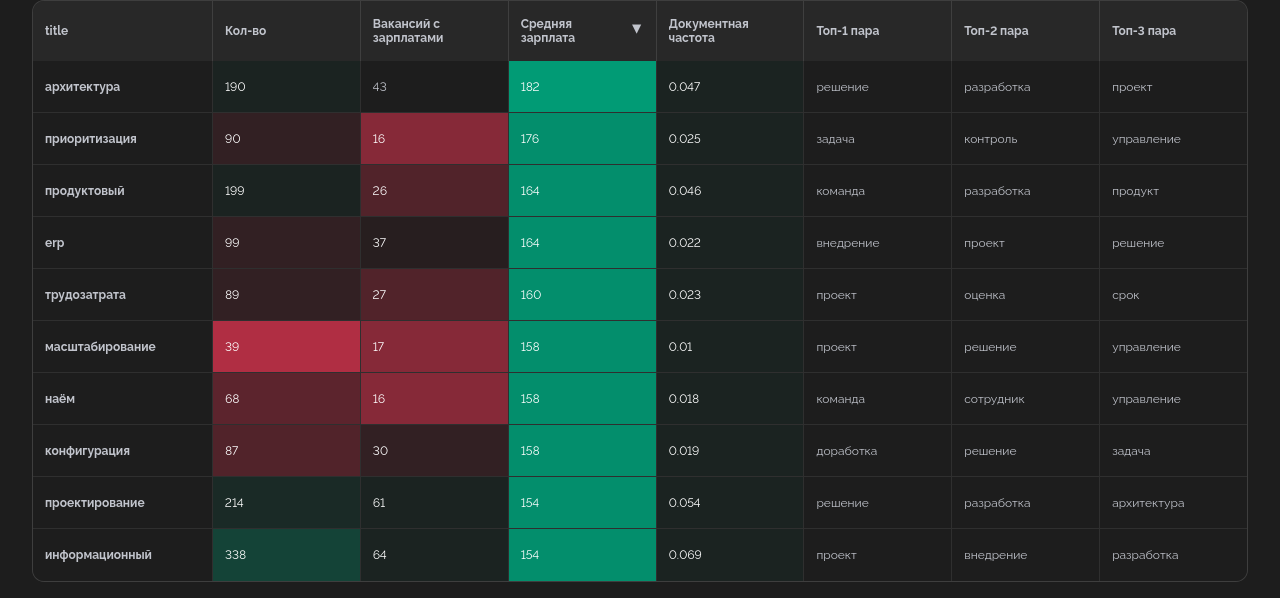Select the Топ-3 пара column header
This screenshot has height=598, width=1280.
[x=1143, y=31]
